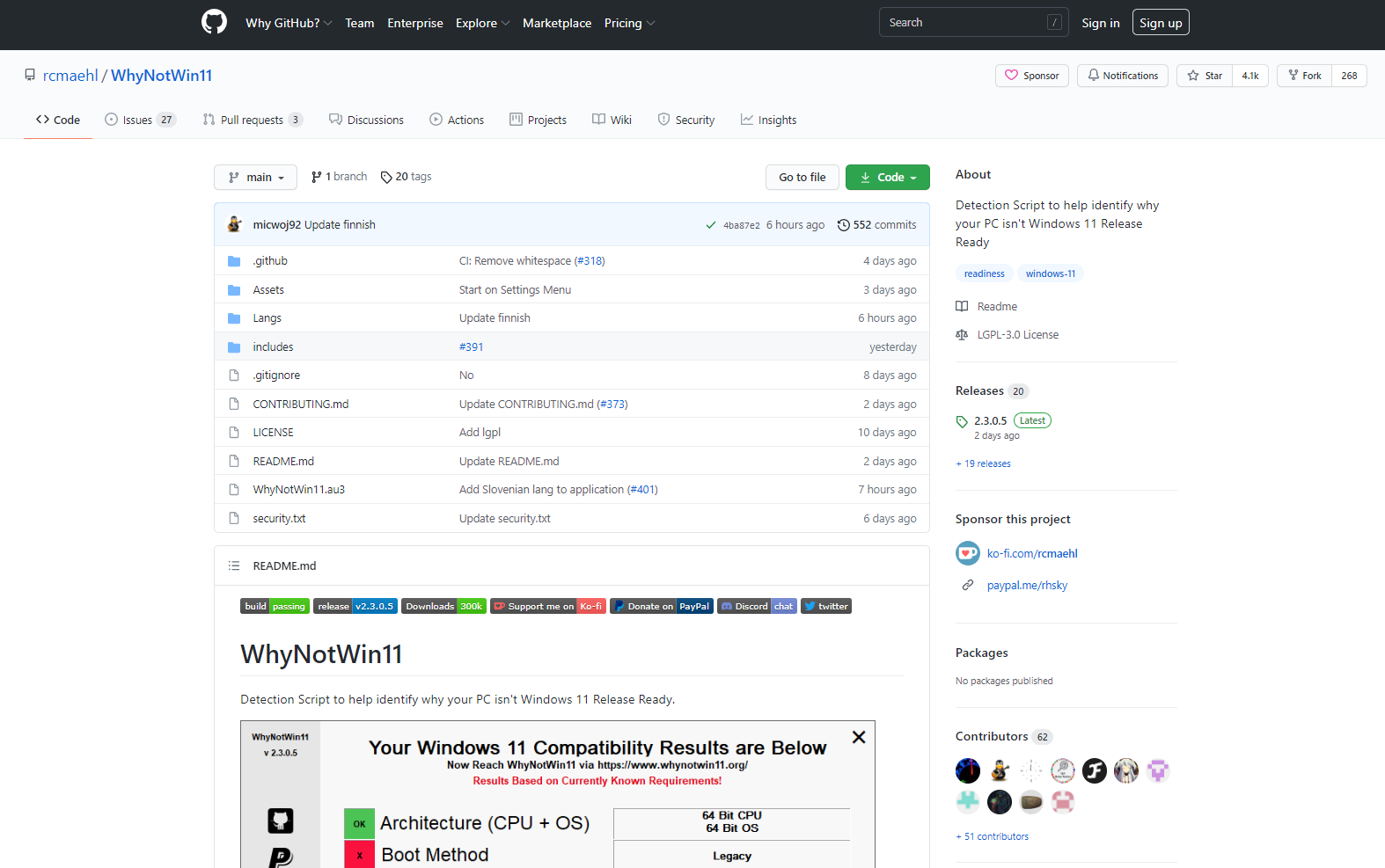Open the WhyNotWin11.au3 file

tap(298, 490)
